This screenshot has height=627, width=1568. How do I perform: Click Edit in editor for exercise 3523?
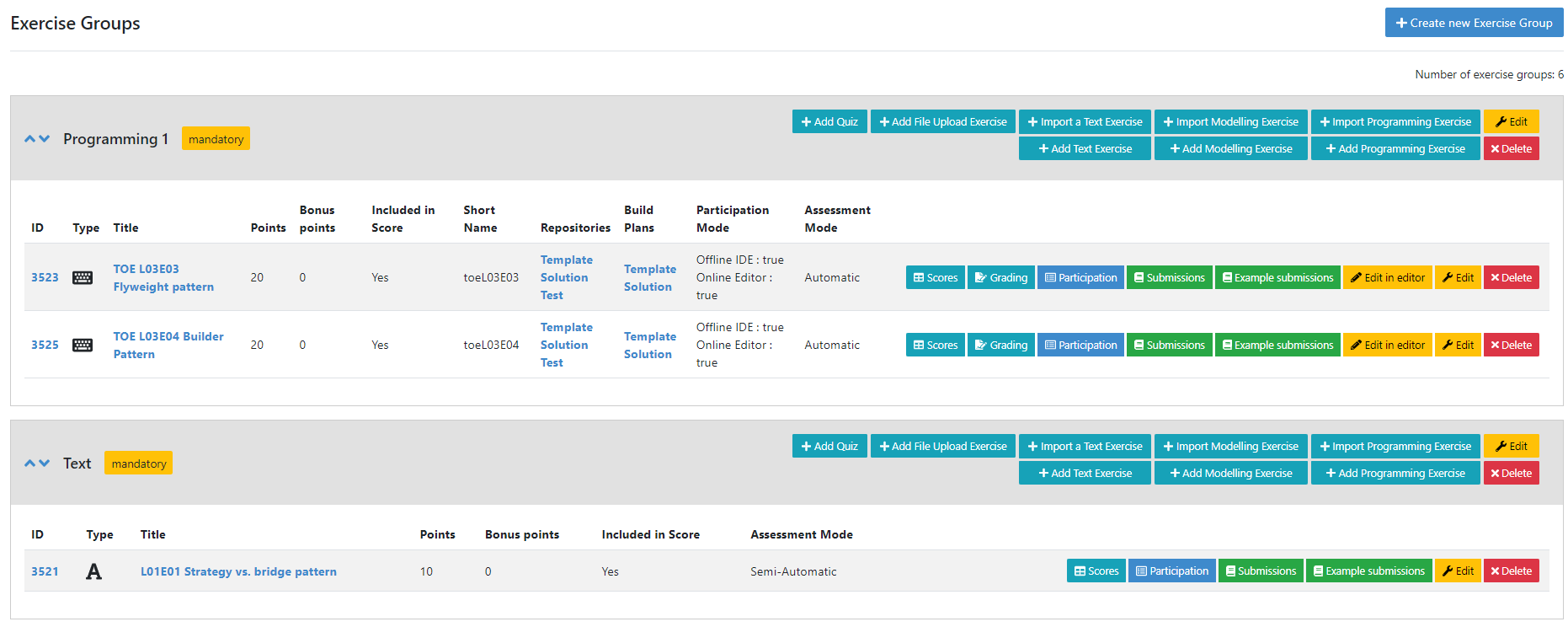coord(1387,277)
